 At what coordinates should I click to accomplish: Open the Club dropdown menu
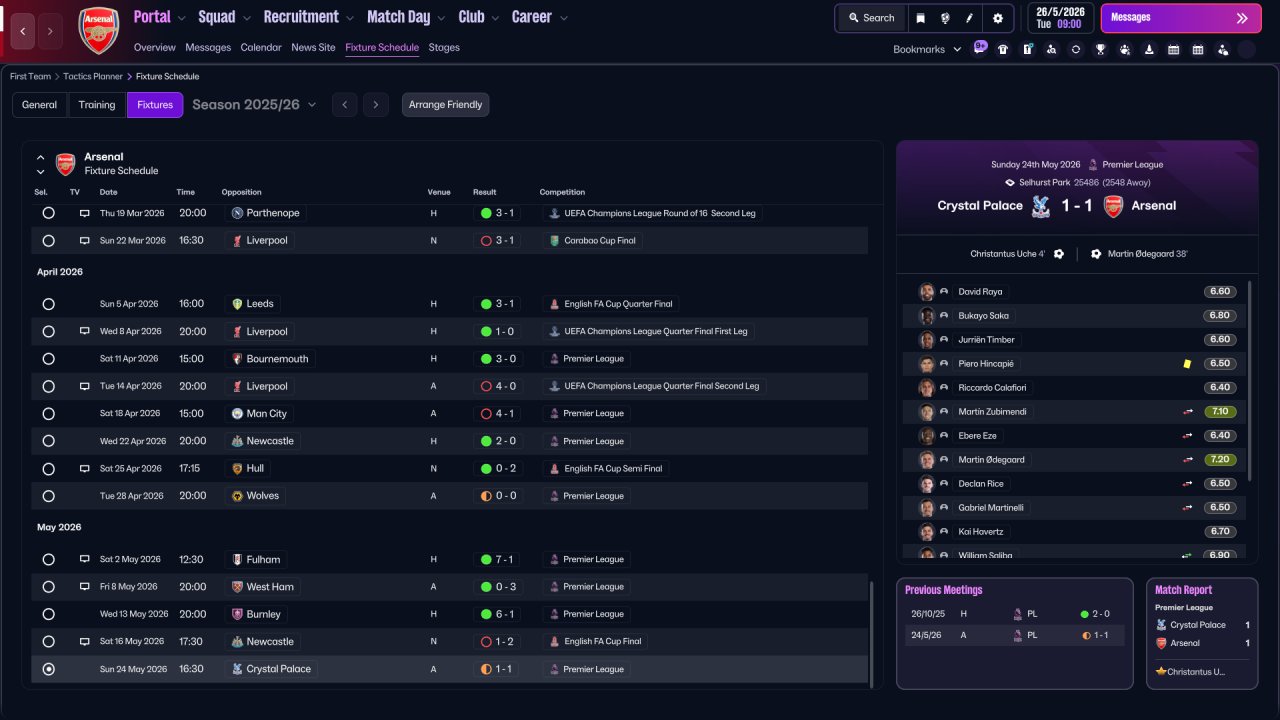[479, 17]
